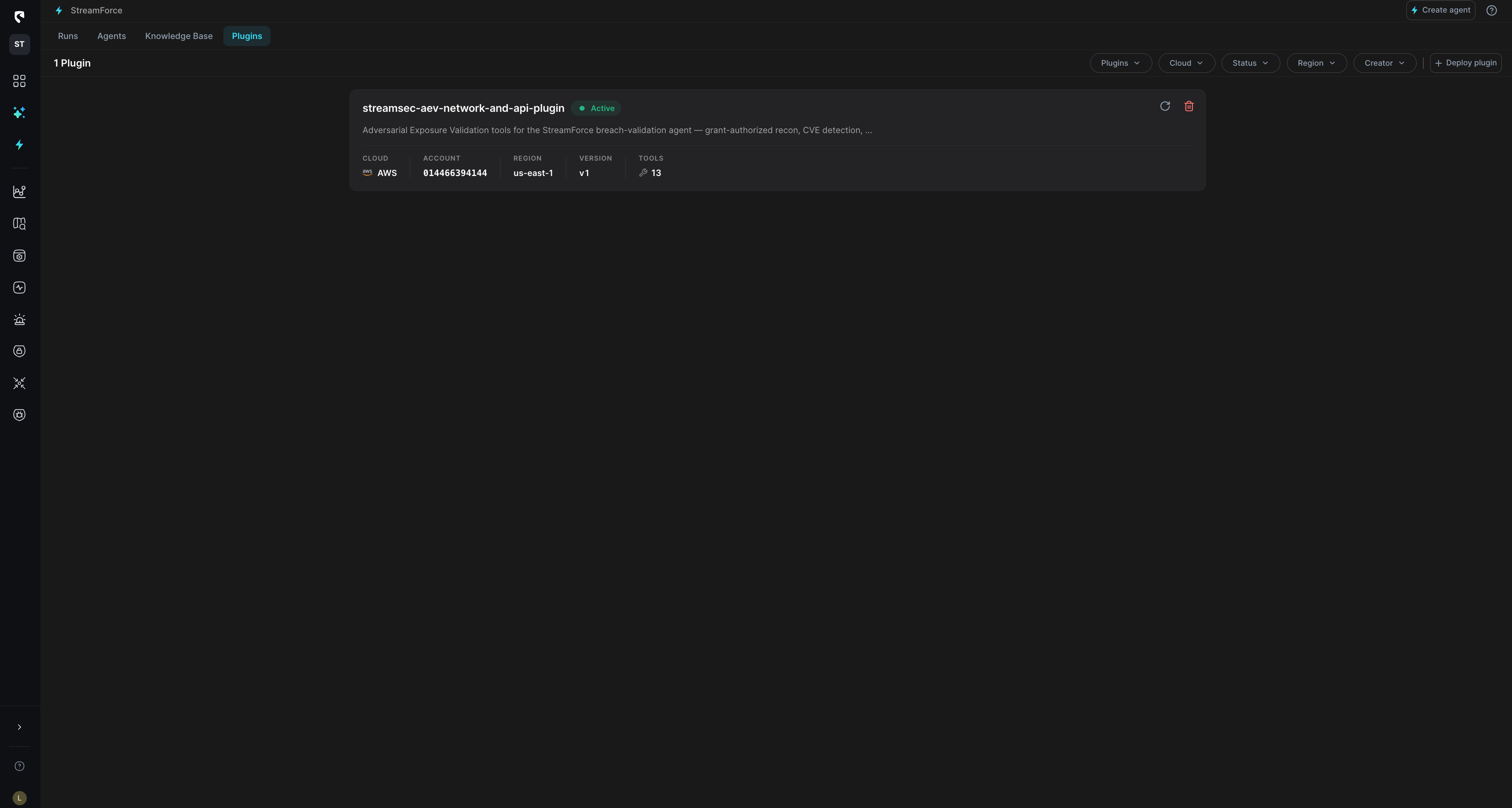Open the user avatar L menu
This screenshot has width=1512, height=808.
pos(19,798)
